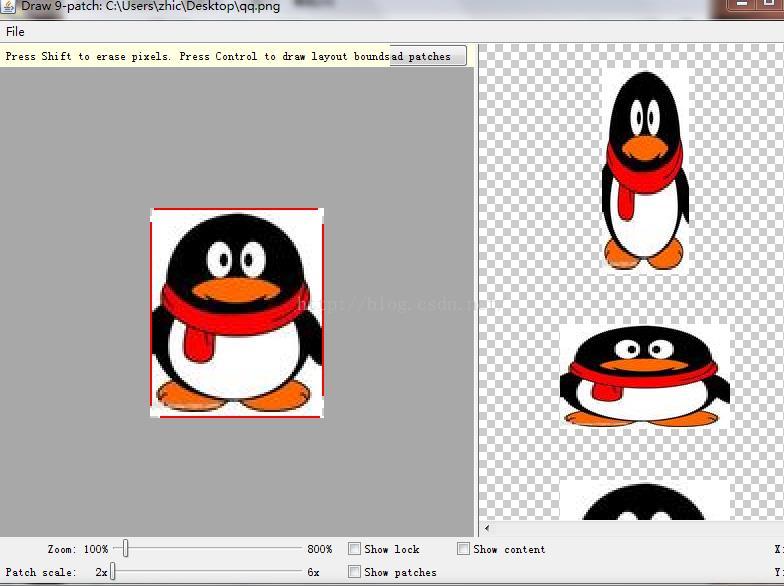
Task: Click the 2x patch scale label
Action: [101, 572]
